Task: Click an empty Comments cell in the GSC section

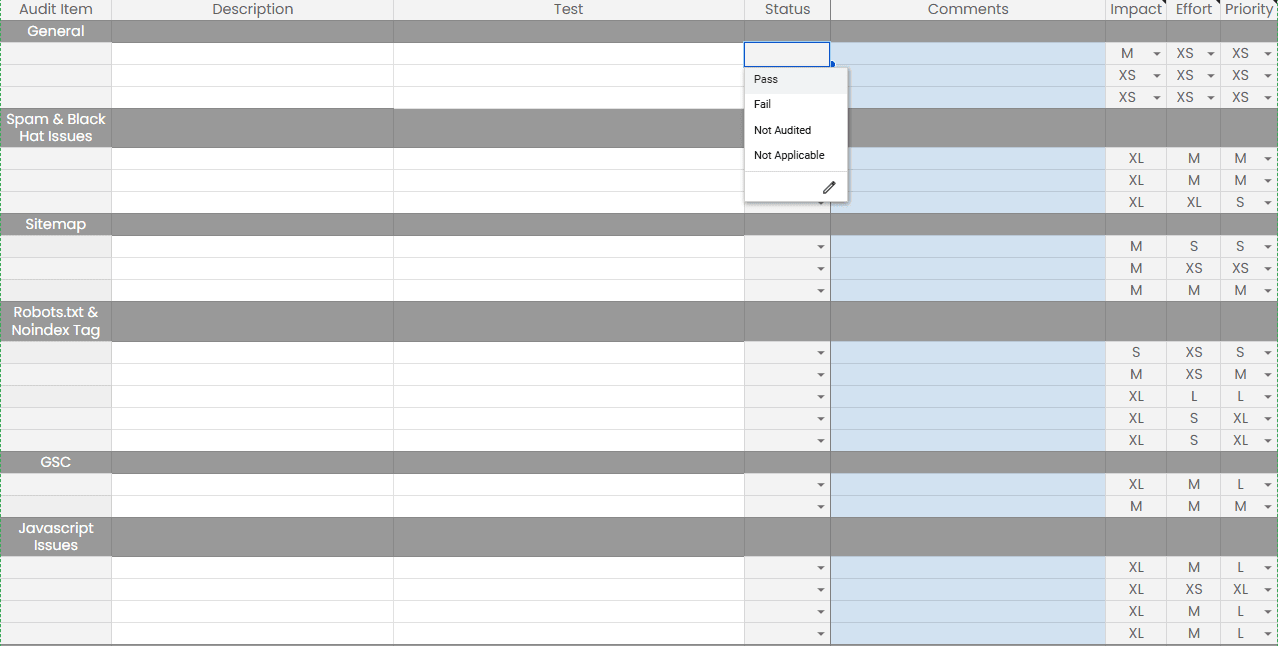Action: (x=967, y=484)
